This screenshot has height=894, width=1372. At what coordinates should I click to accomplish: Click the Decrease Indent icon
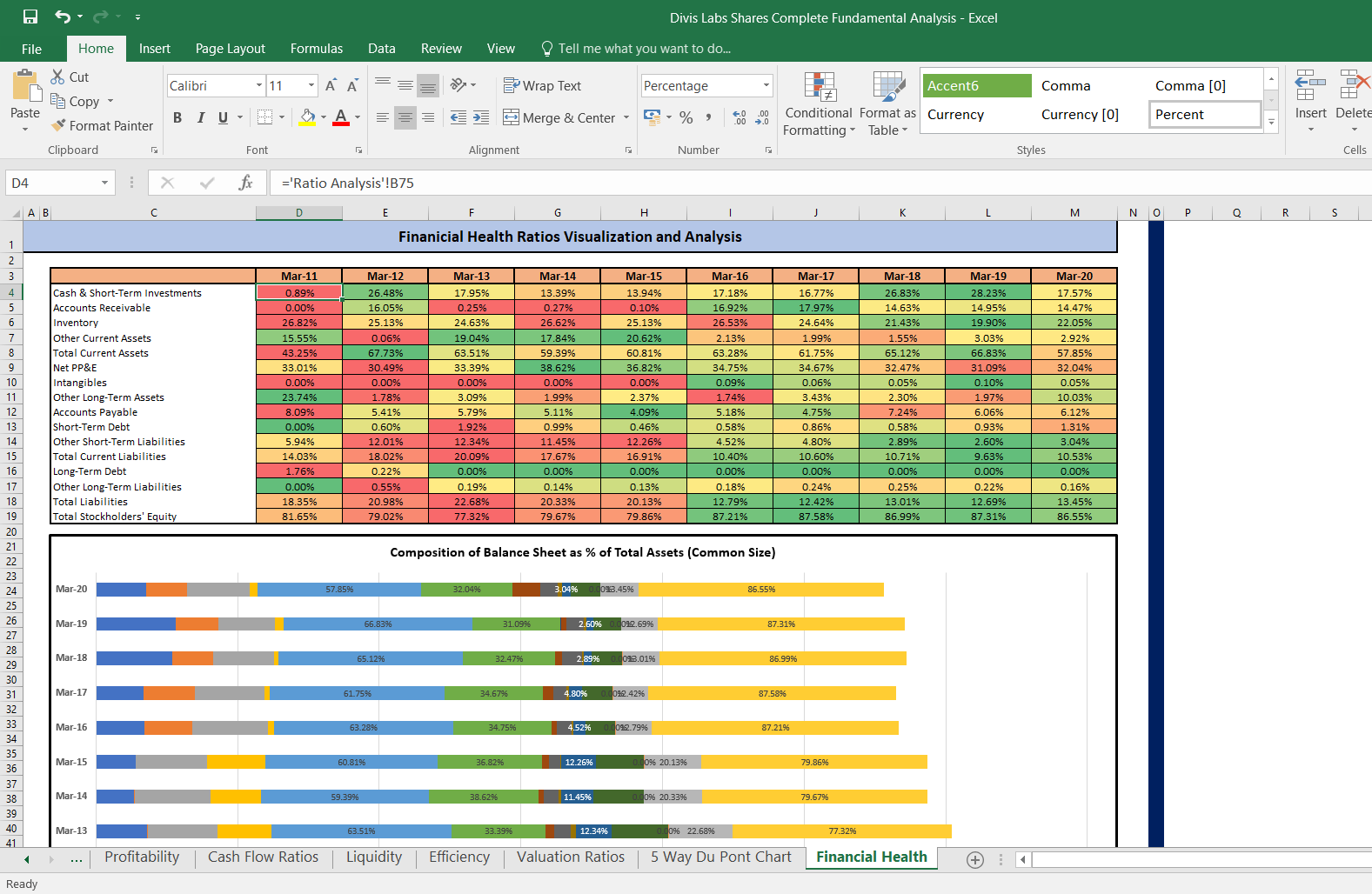coord(458,117)
